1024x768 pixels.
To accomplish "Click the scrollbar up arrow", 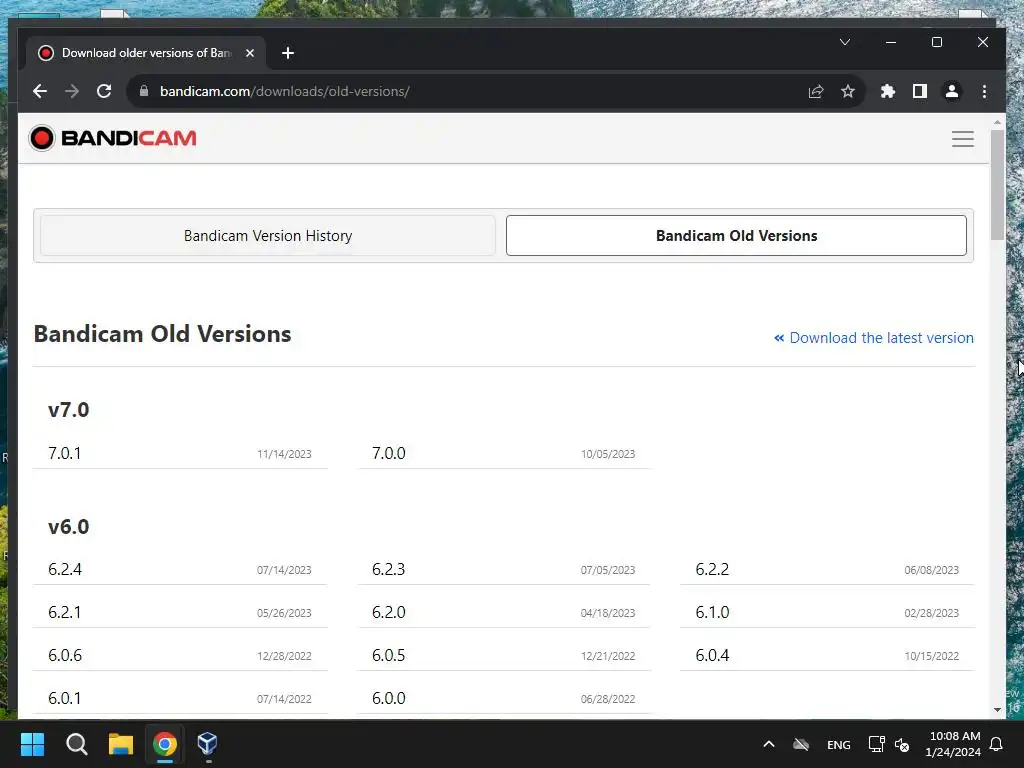I will pyautogui.click(x=997, y=122).
